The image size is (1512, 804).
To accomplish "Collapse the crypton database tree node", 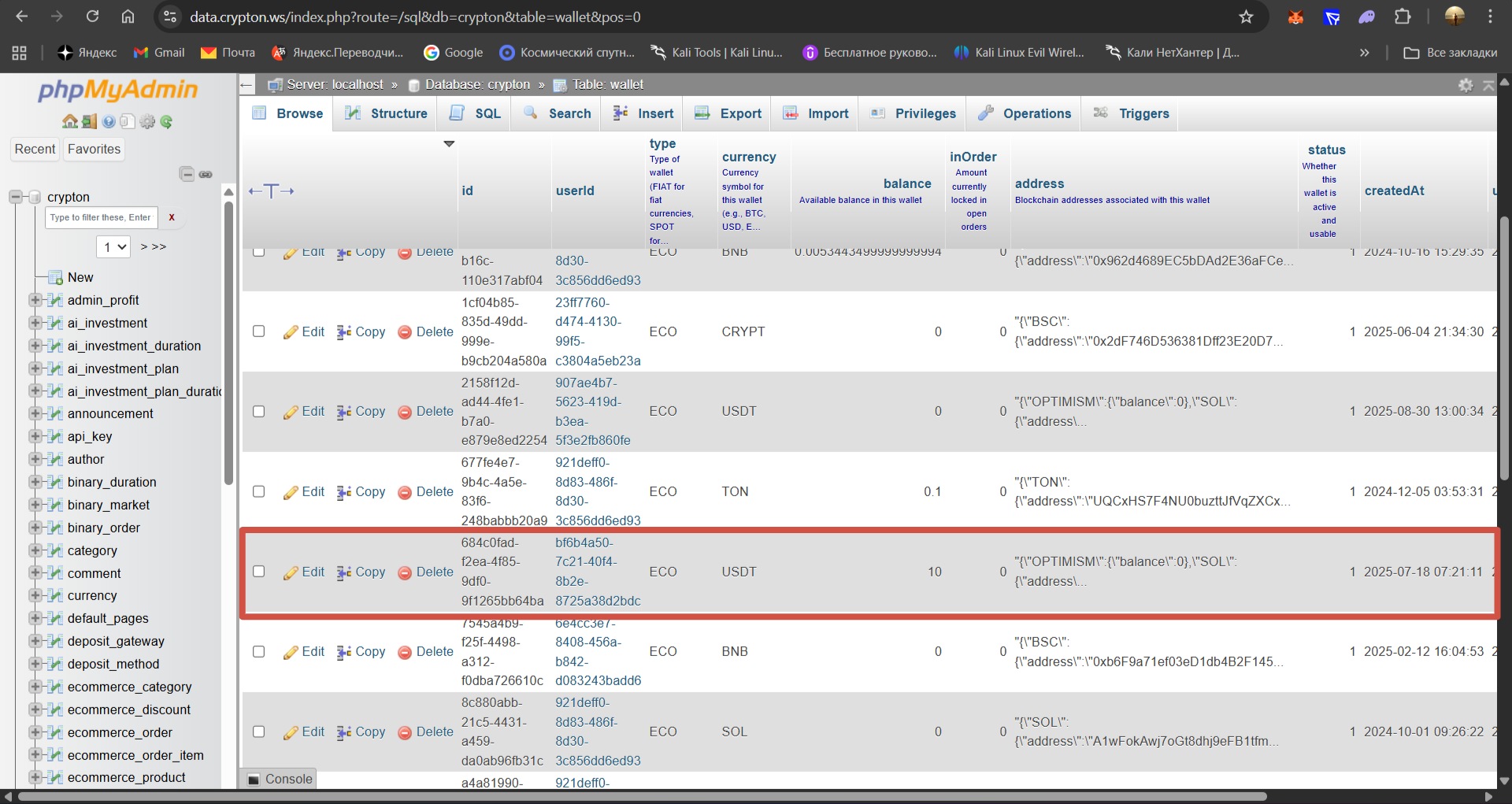I will [x=16, y=197].
